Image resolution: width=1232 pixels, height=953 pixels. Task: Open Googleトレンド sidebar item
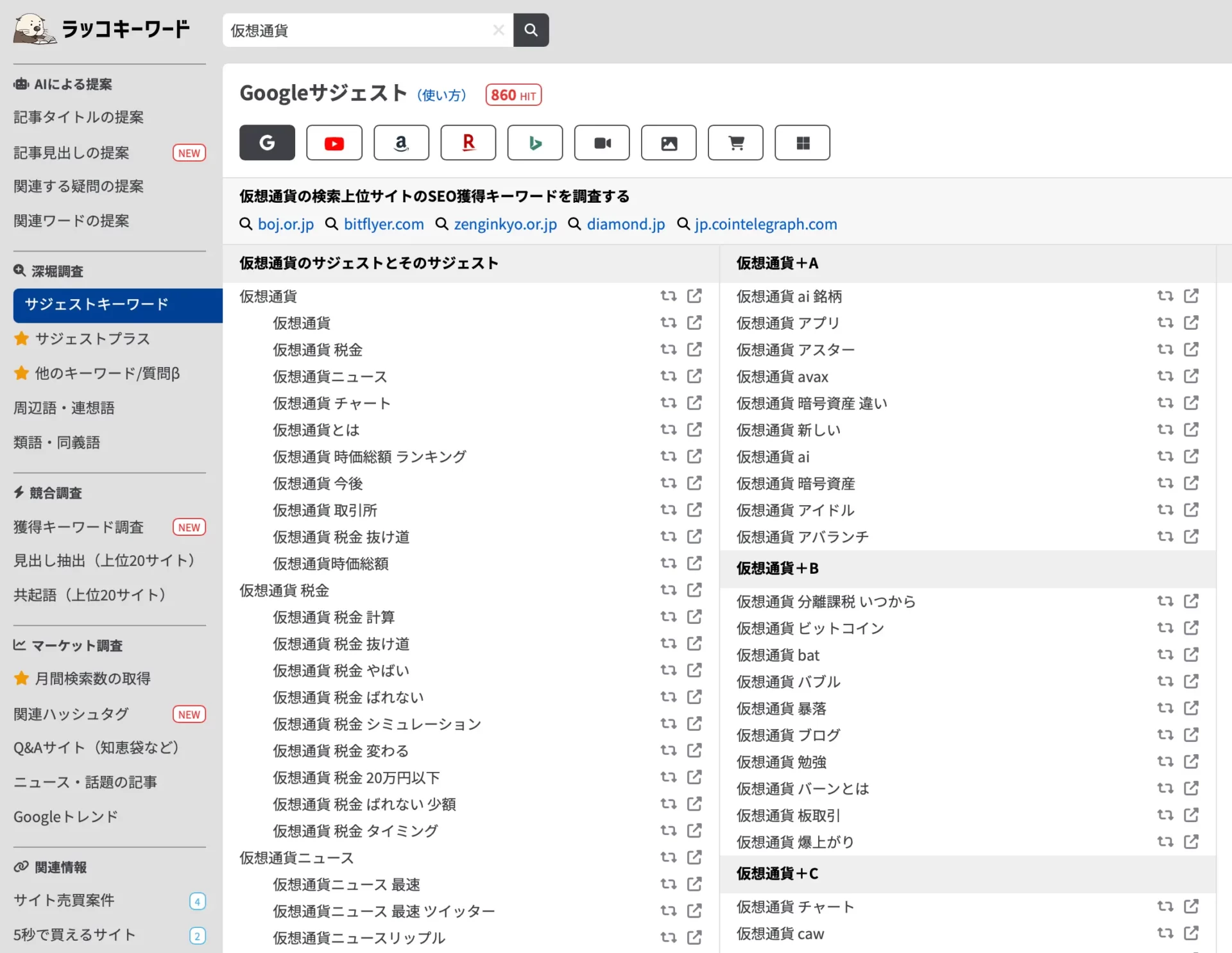pyautogui.click(x=65, y=818)
